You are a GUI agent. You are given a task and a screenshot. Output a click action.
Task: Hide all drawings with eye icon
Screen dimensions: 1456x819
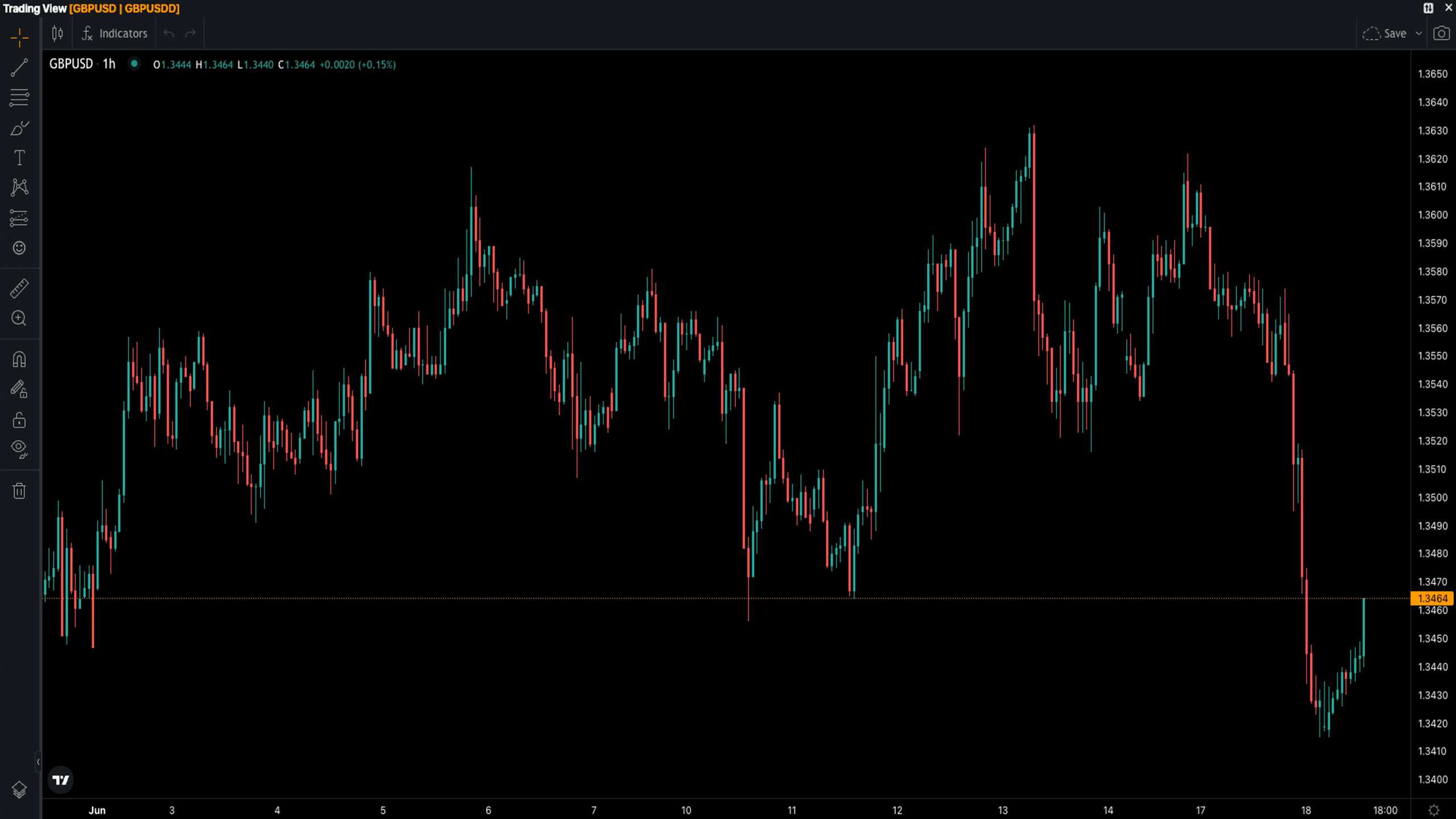tap(19, 449)
